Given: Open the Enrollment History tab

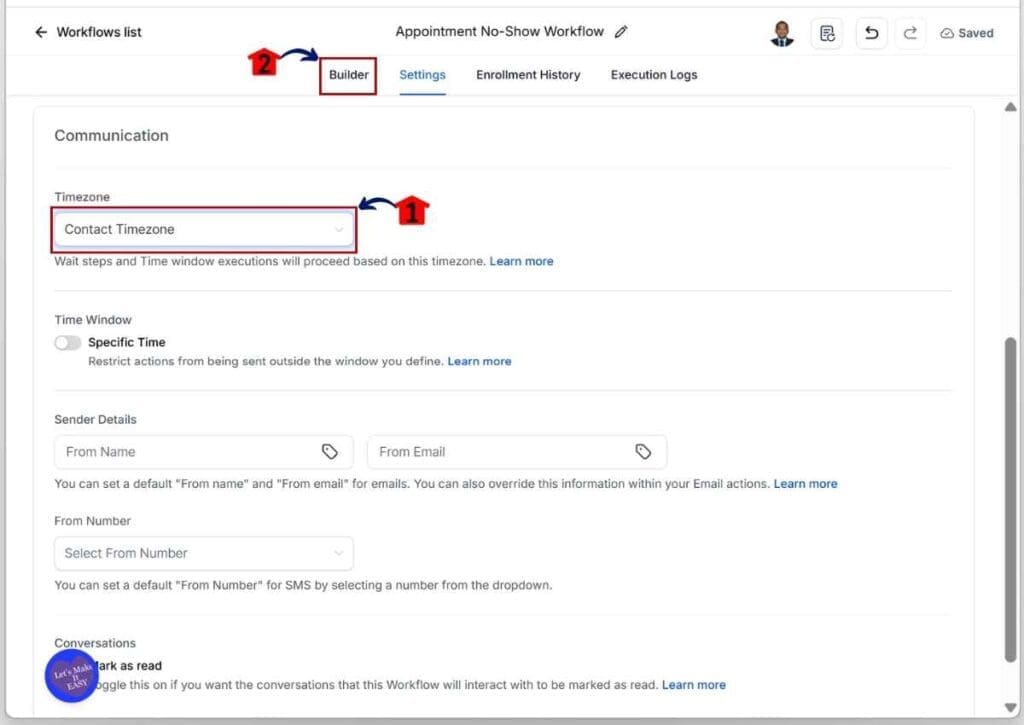Looking at the screenshot, I should (x=528, y=75).
